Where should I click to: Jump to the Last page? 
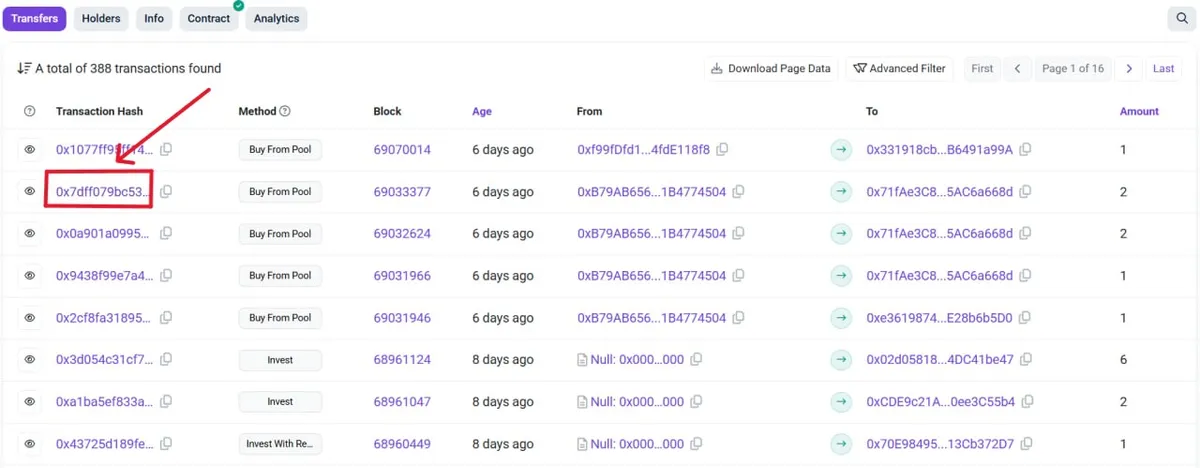pyautogui.click(x=1163, y=68)
